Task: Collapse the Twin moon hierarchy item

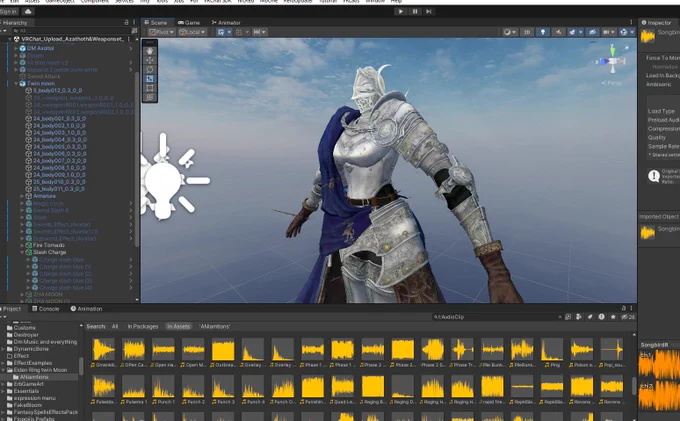Action: pos(16,83)
